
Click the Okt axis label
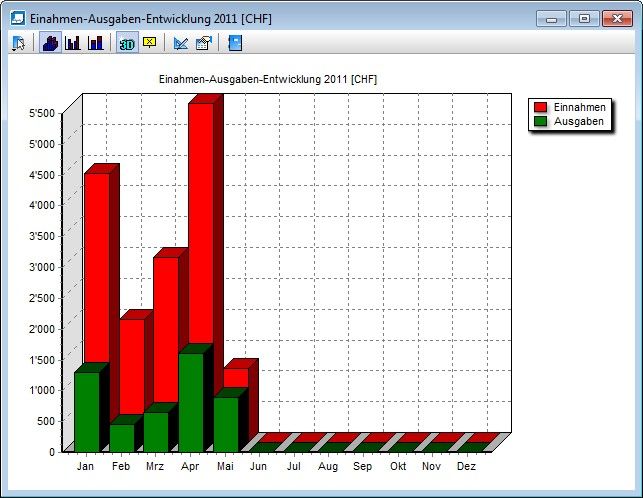coord(398,466)
